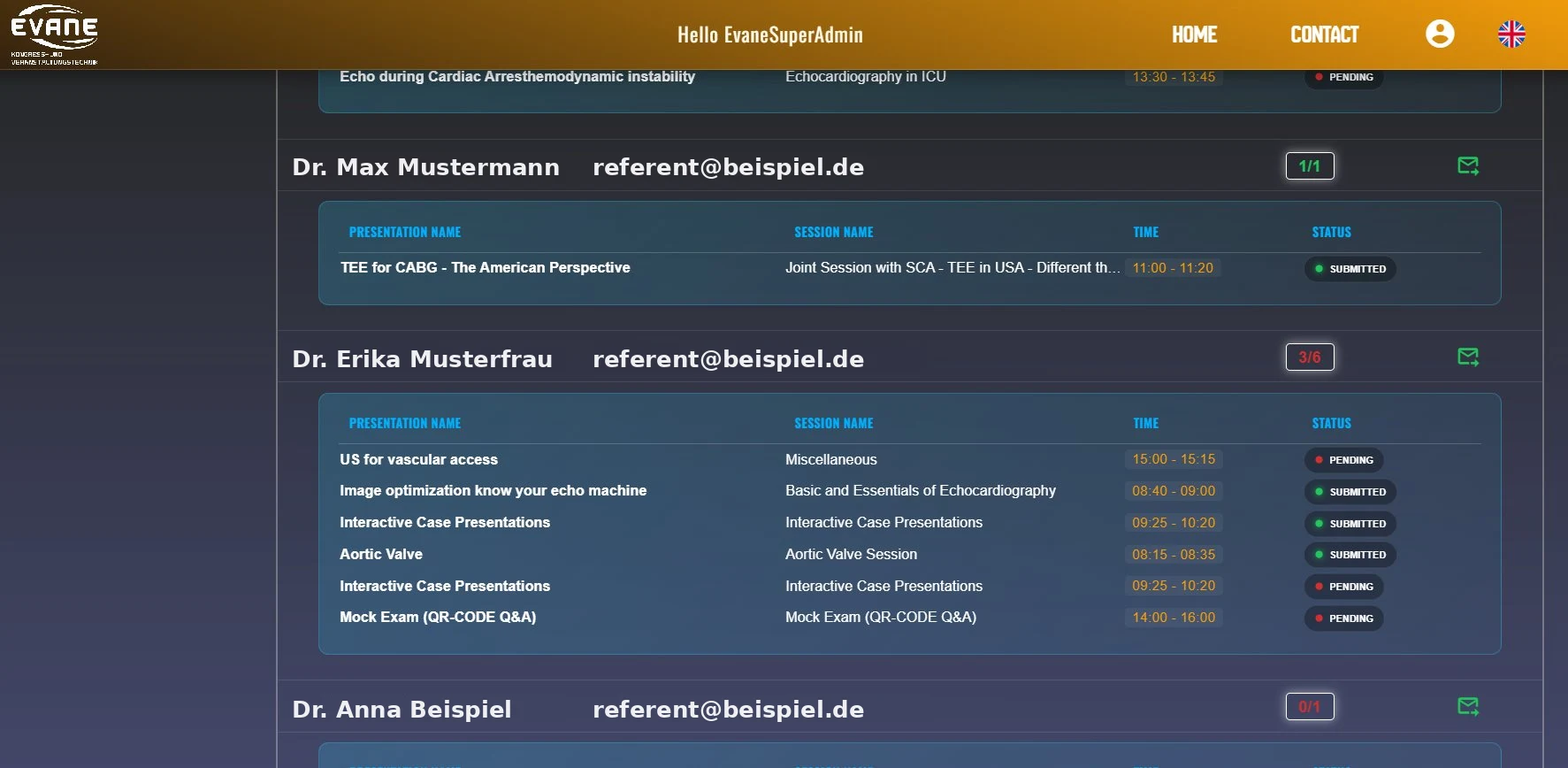
Task: Click the time 08:40 - 09:00
Action: [1174, 490]
